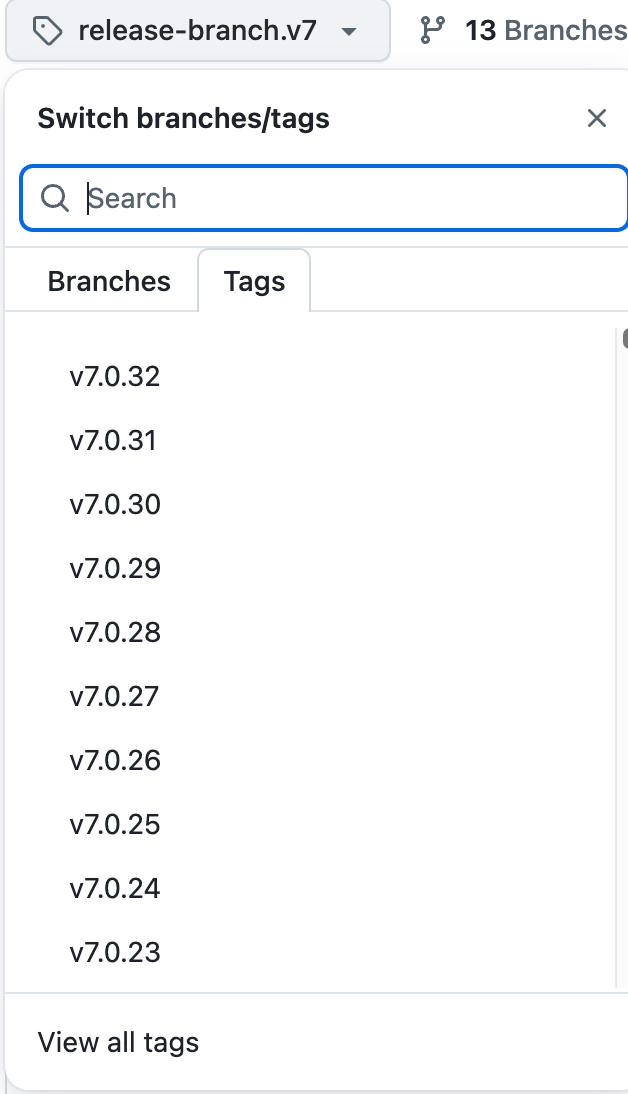Open the release-branch.v7 dropdown arrow
This screenshot has height=1094, width=628.
click(348, 31)
